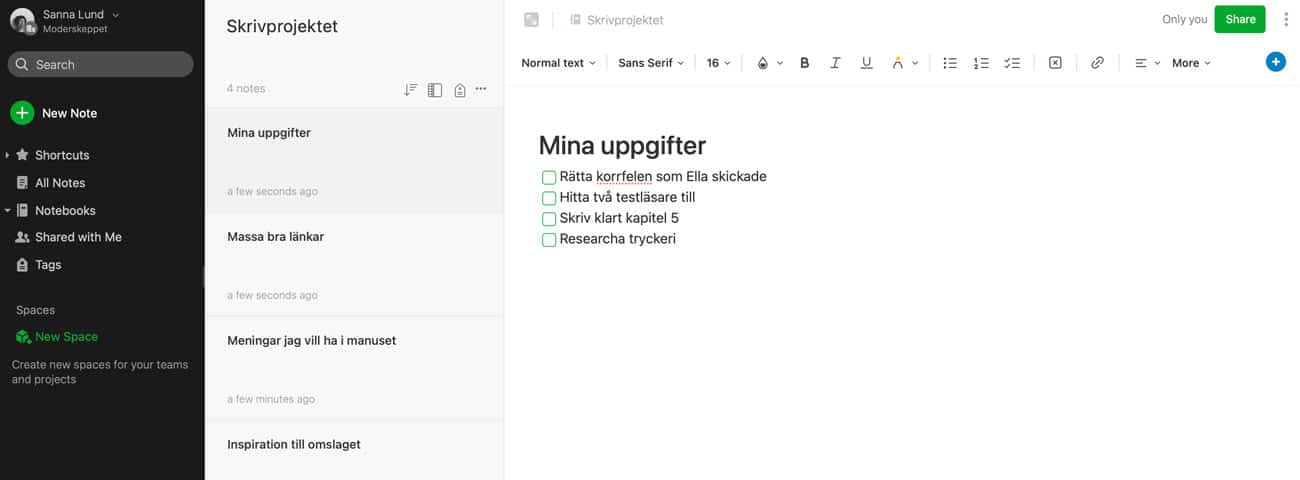The width and height of the screenshot is (1300, 480).
Task: Select the Massa bra länkar note
Action: click(x=354, y=264)
